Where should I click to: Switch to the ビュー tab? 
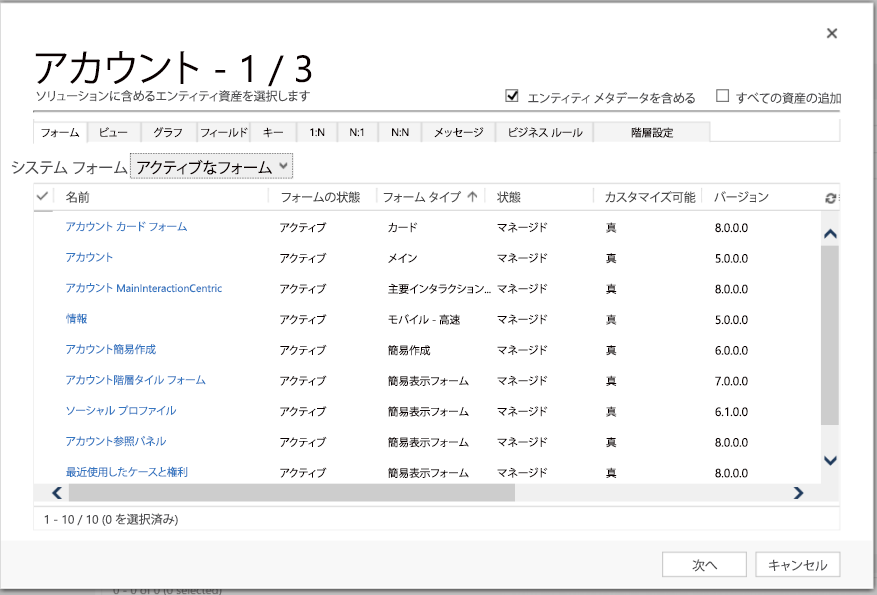pyautogui.click(x=112, y=131)
